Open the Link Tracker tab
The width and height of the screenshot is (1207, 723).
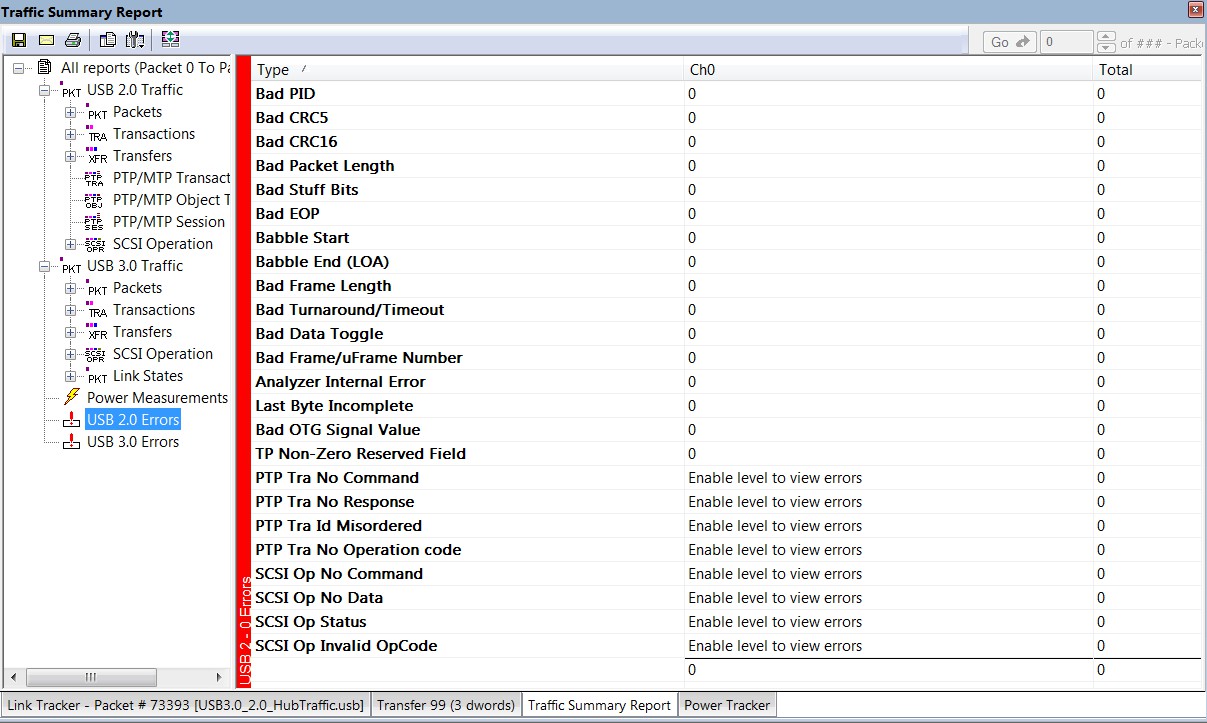[x=186, y=705]
